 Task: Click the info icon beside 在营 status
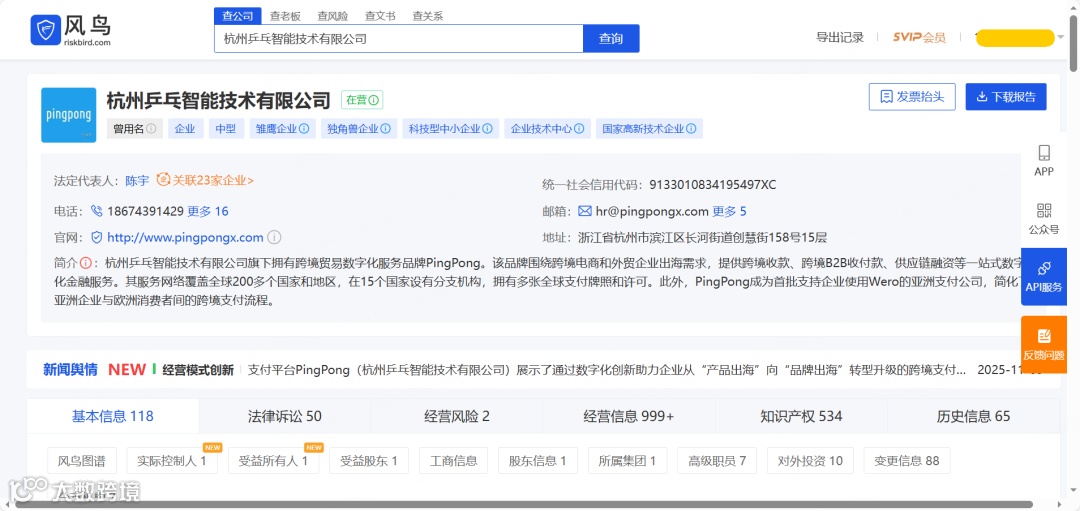point(374,100)
